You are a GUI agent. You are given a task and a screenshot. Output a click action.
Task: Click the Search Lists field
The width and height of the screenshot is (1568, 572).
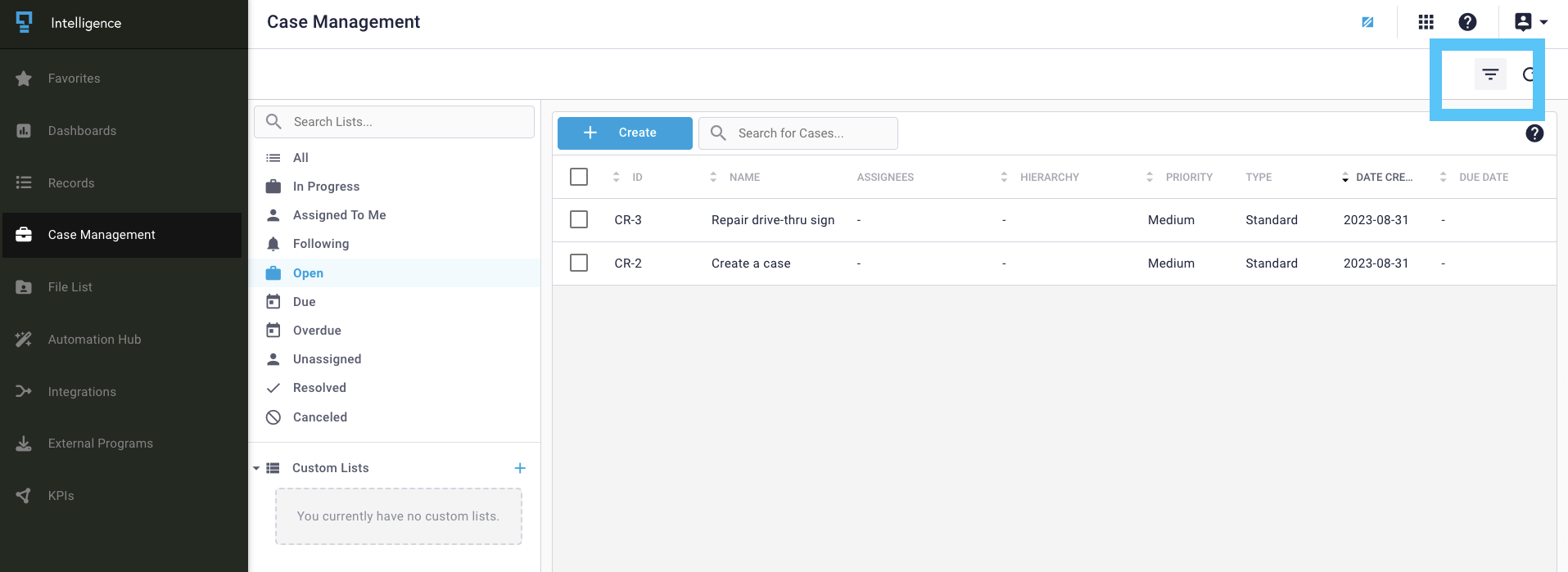394,122
